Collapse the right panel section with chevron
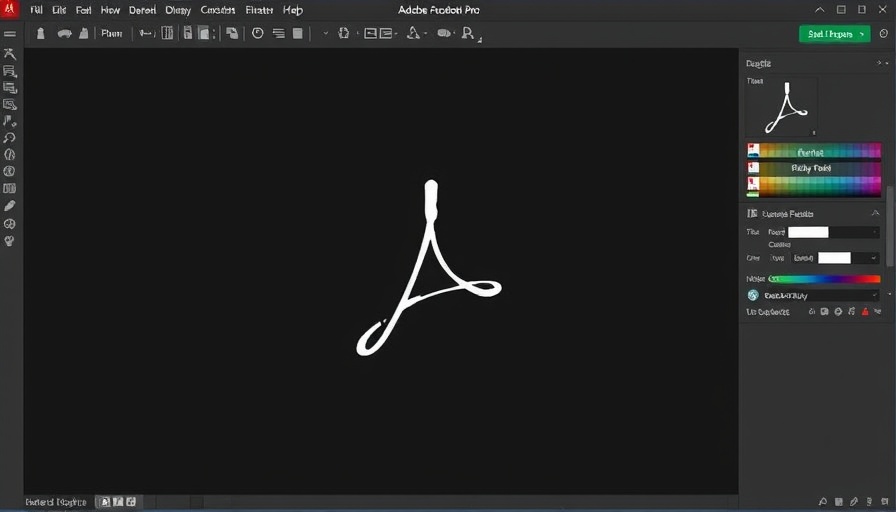This screenshot has height=512, width=896. click(875, 213)
